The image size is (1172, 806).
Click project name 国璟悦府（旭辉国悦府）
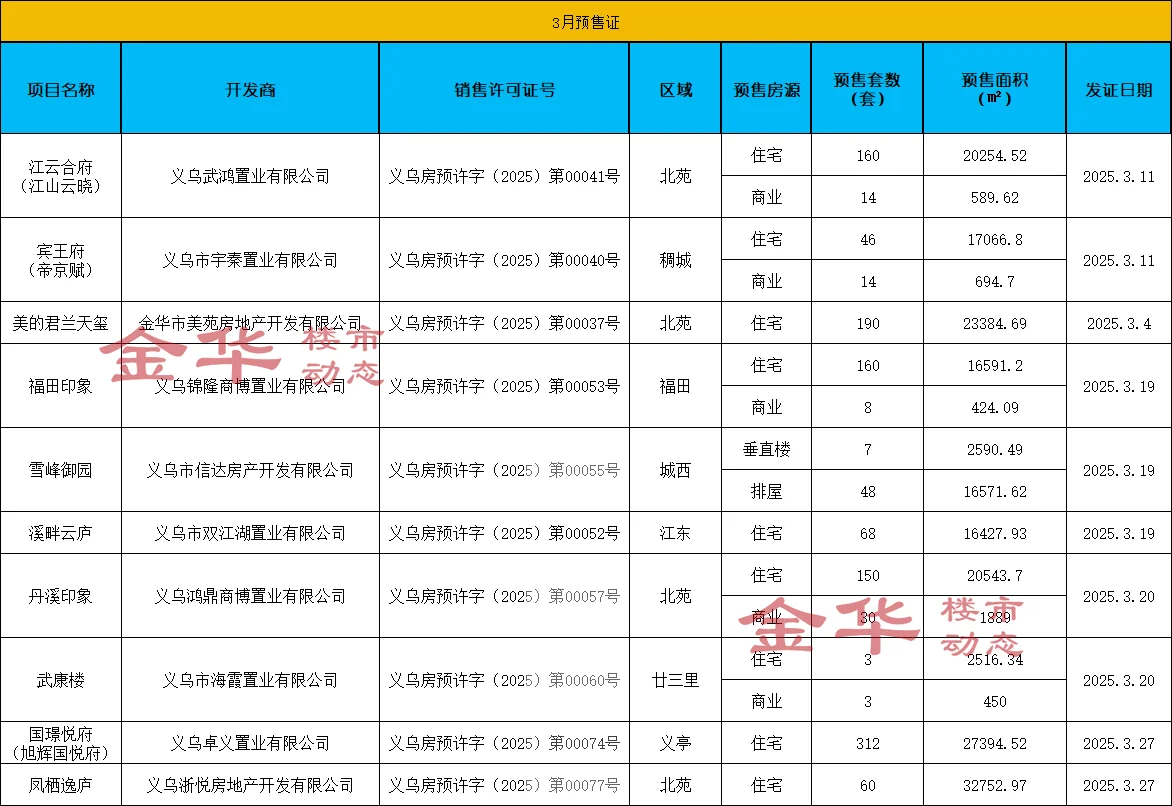[61, 743]
